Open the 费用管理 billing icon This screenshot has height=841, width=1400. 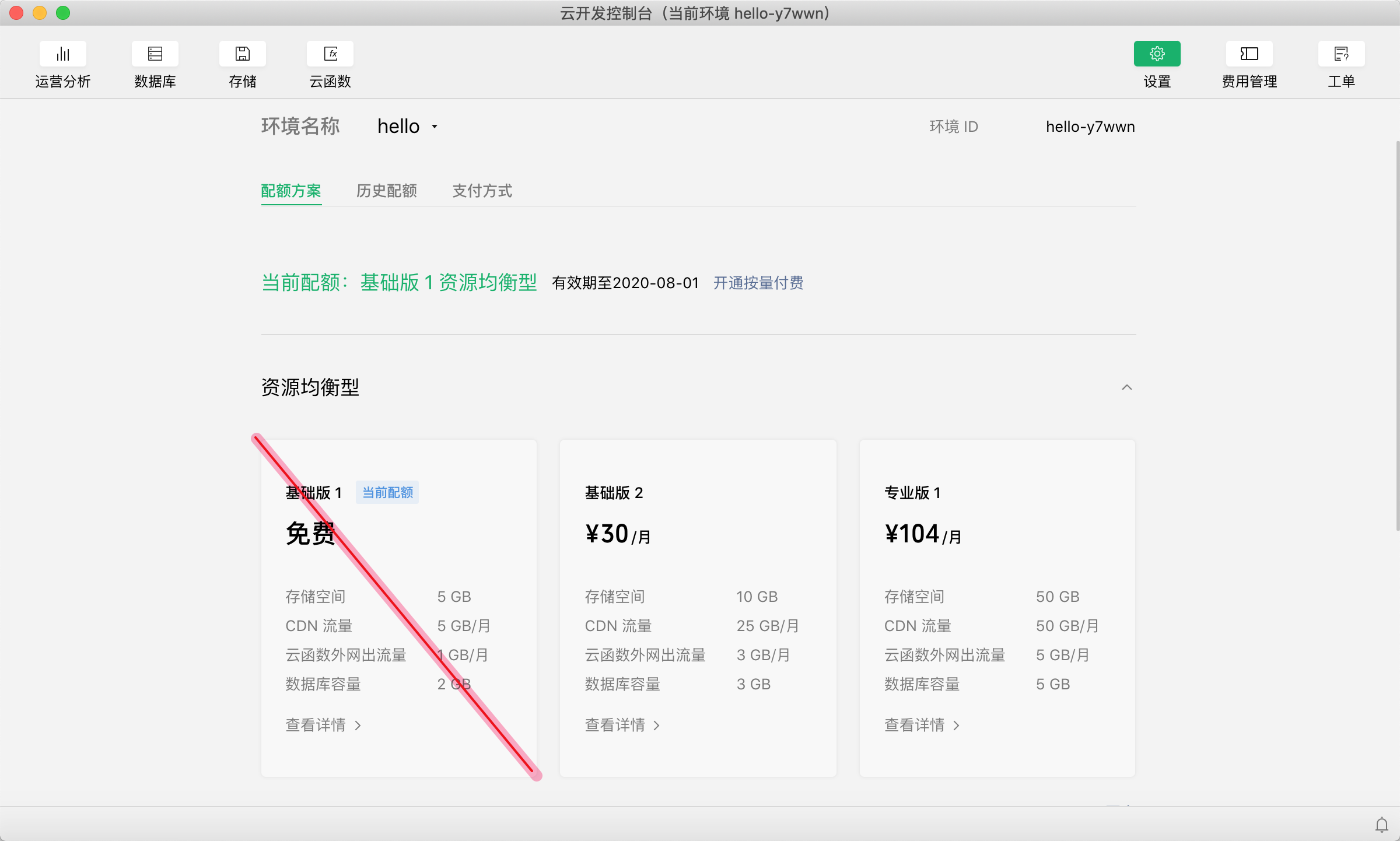(x=1249, y=54)
